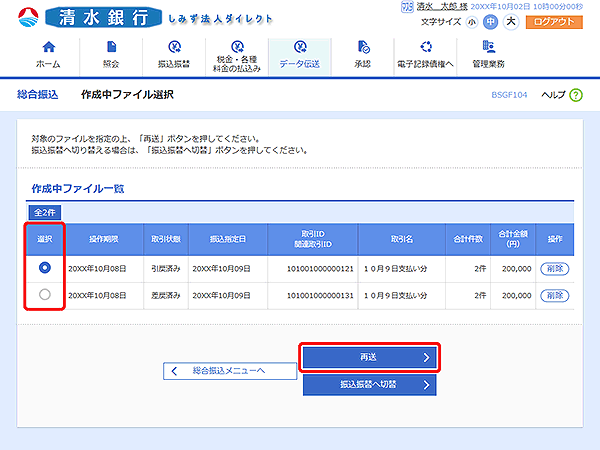This screenshot has height=450, width=600.
Task: Select the first file radio button (引戻済み)
Action: pyautogui.click(x=44, y=268)
